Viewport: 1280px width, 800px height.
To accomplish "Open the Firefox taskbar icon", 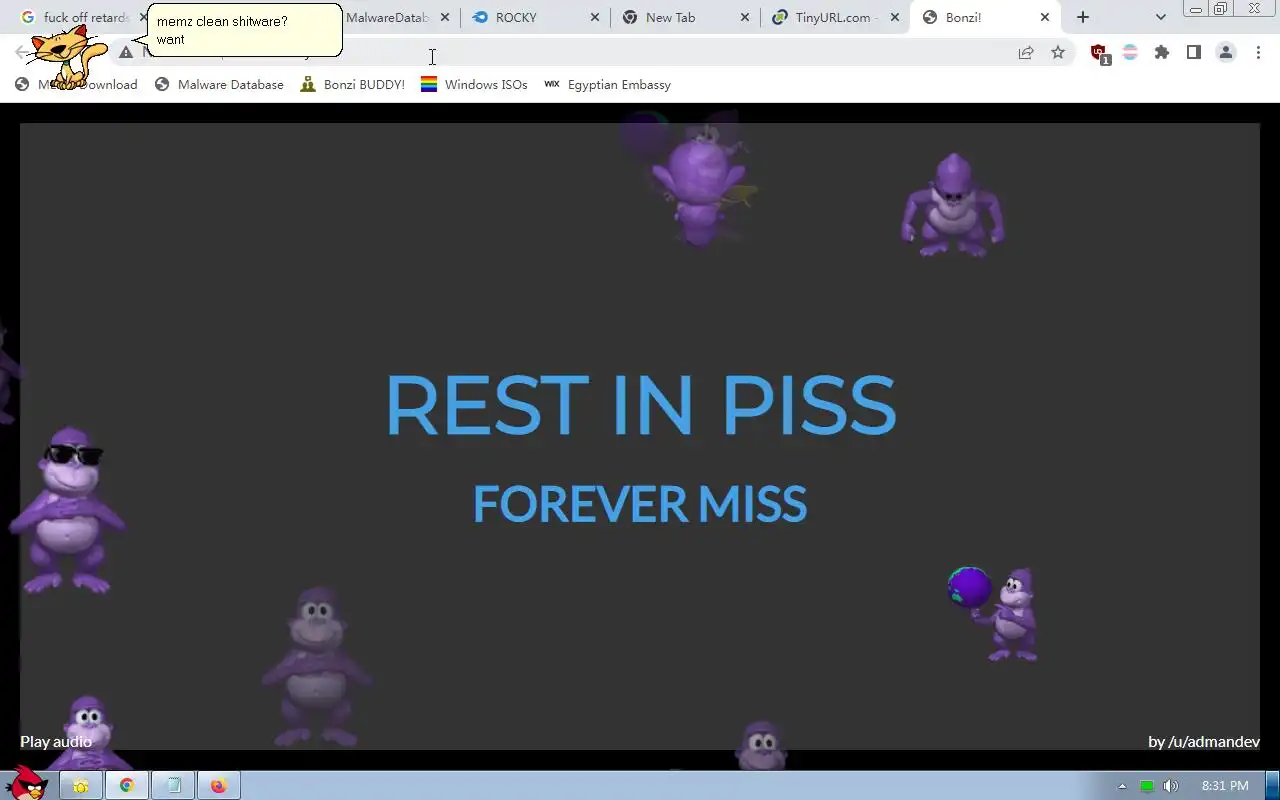I will click(x=218, y=785).
